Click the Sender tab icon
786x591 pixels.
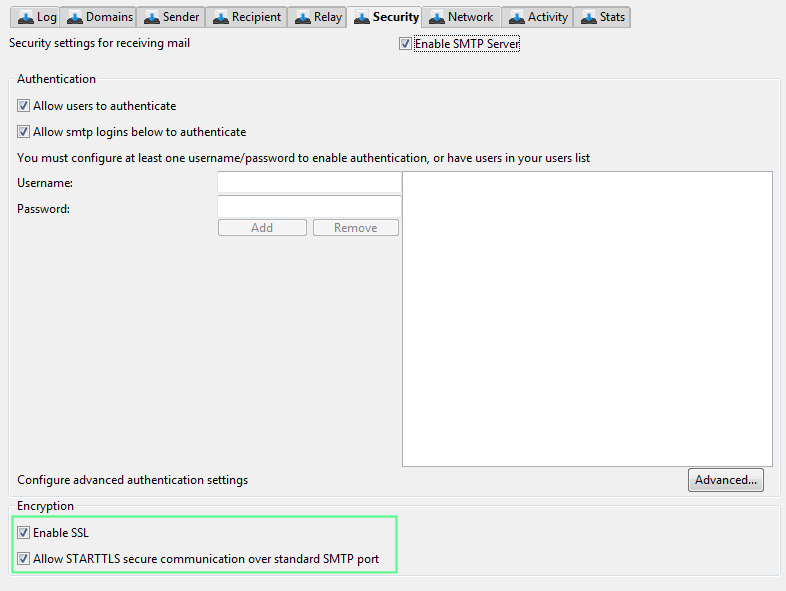coord(152,17)
